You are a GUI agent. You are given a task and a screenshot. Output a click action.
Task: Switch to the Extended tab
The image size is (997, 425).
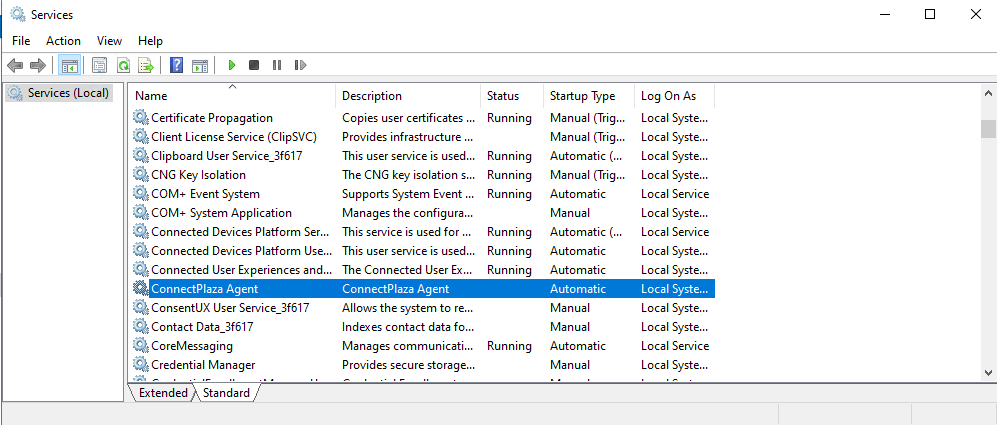pos(163,393)
